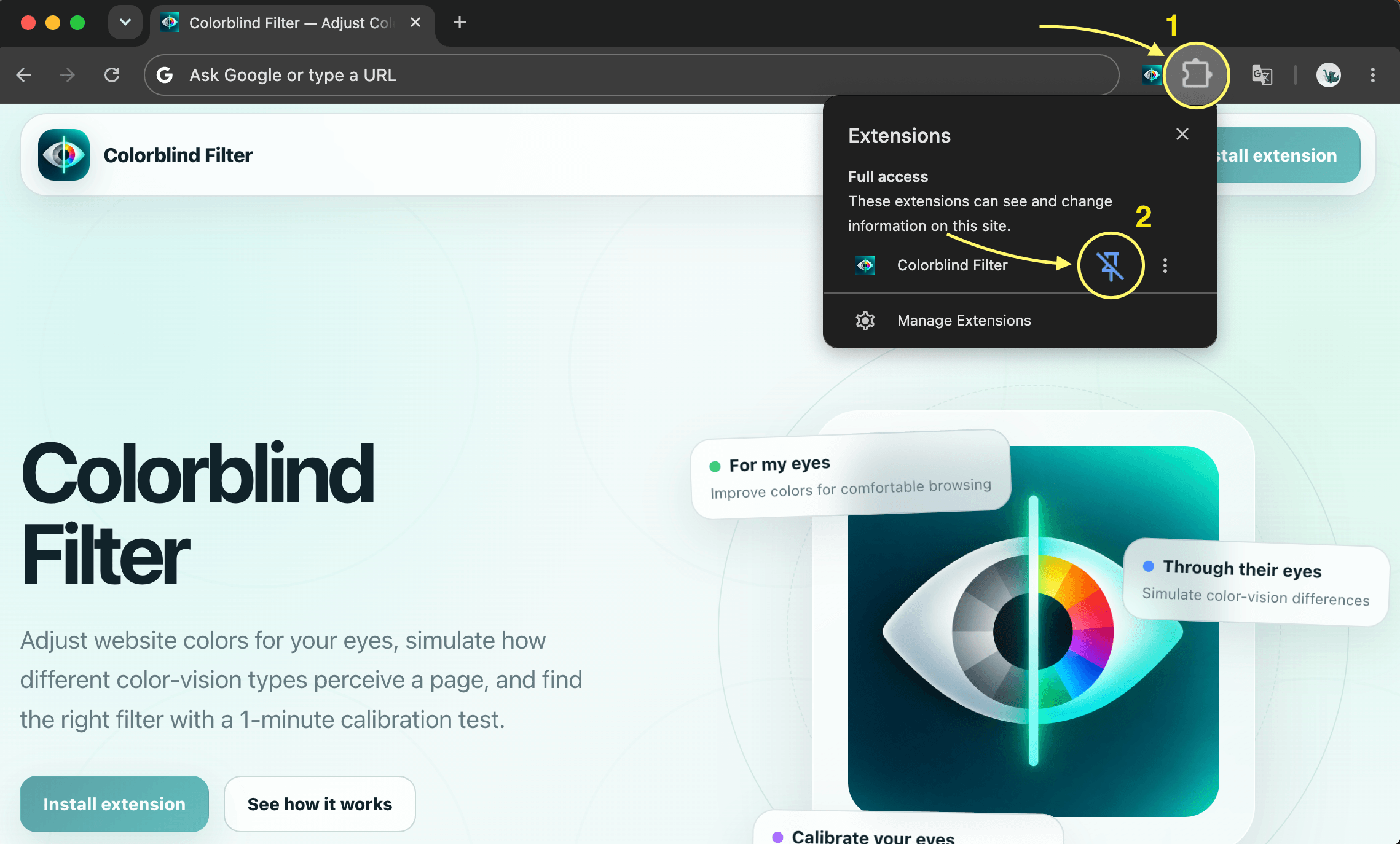Click See how it works

(x=320, y=804)
